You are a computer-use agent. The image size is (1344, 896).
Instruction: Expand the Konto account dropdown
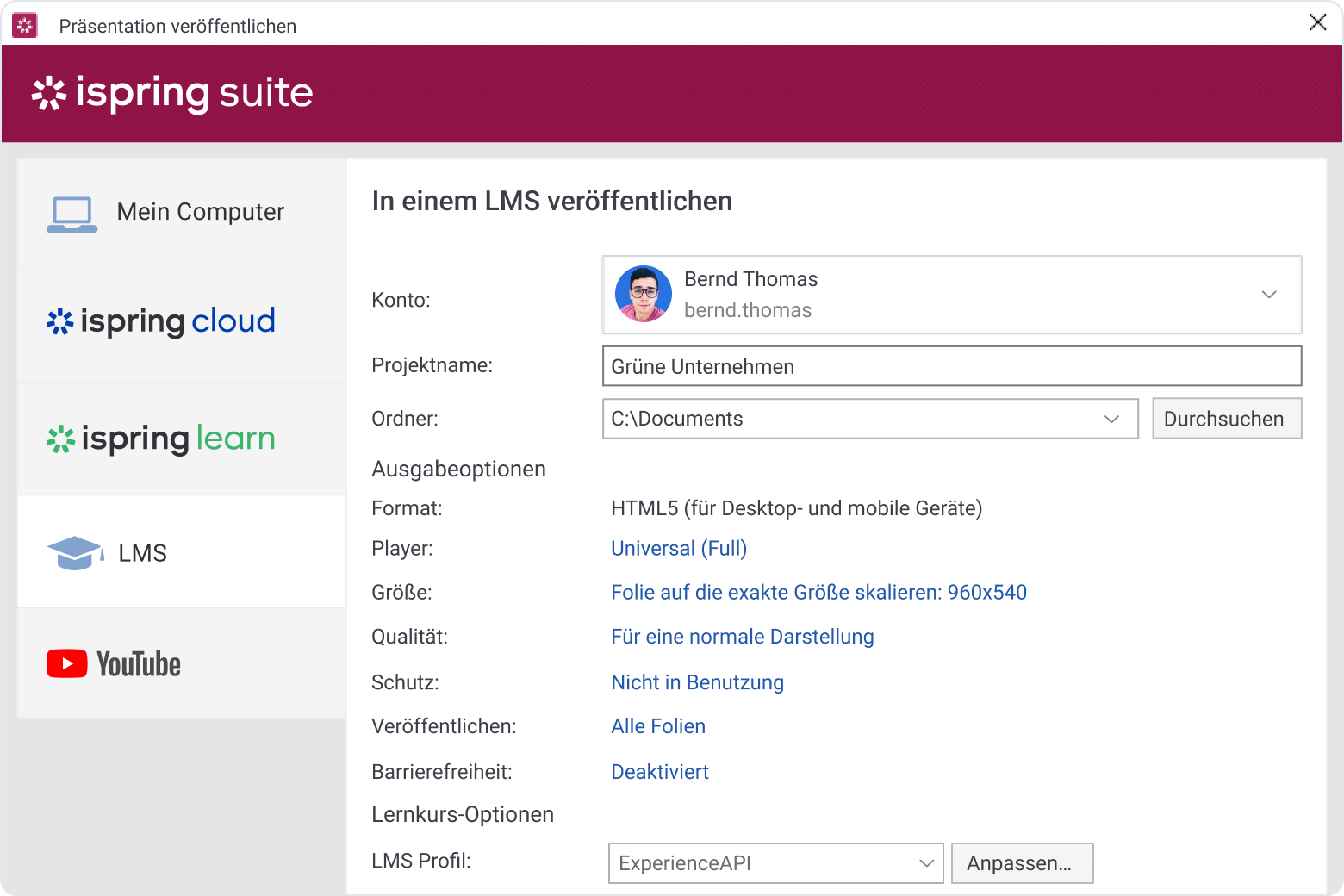click(1269, 295)
